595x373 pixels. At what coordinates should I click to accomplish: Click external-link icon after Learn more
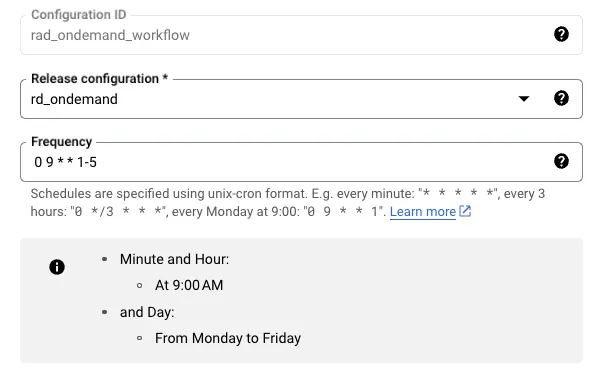coord(465,211)
